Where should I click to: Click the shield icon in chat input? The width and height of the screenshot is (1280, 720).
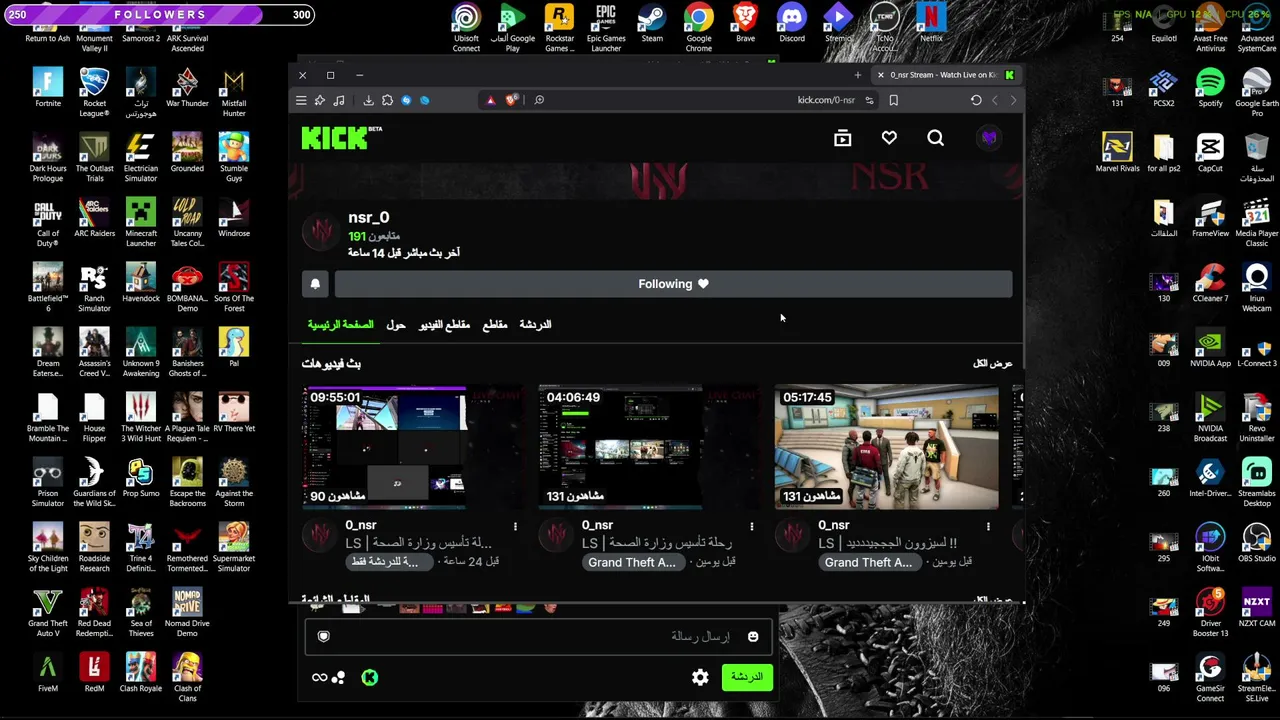323,637
